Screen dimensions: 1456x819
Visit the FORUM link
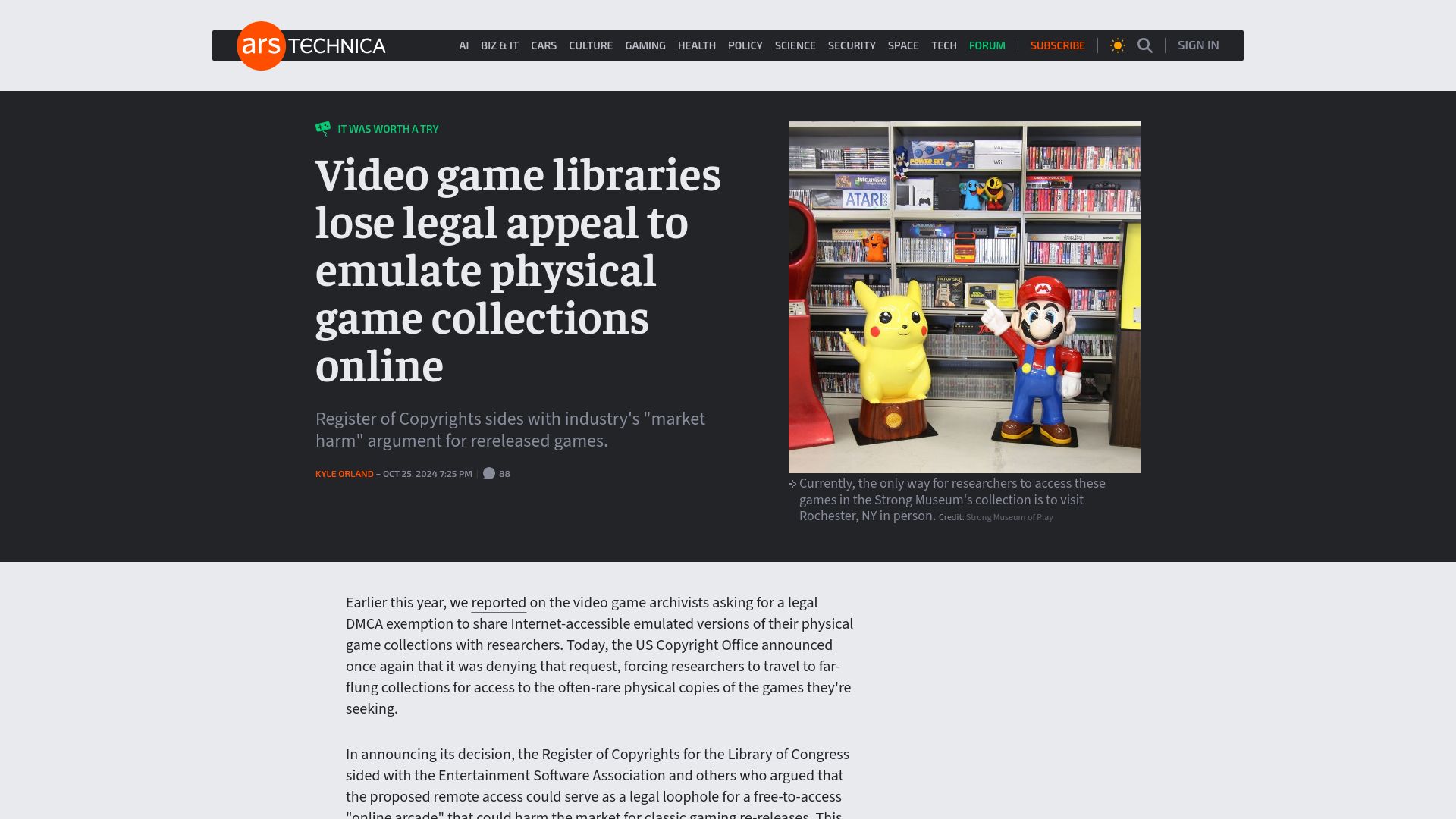click(x=987, y=45)
